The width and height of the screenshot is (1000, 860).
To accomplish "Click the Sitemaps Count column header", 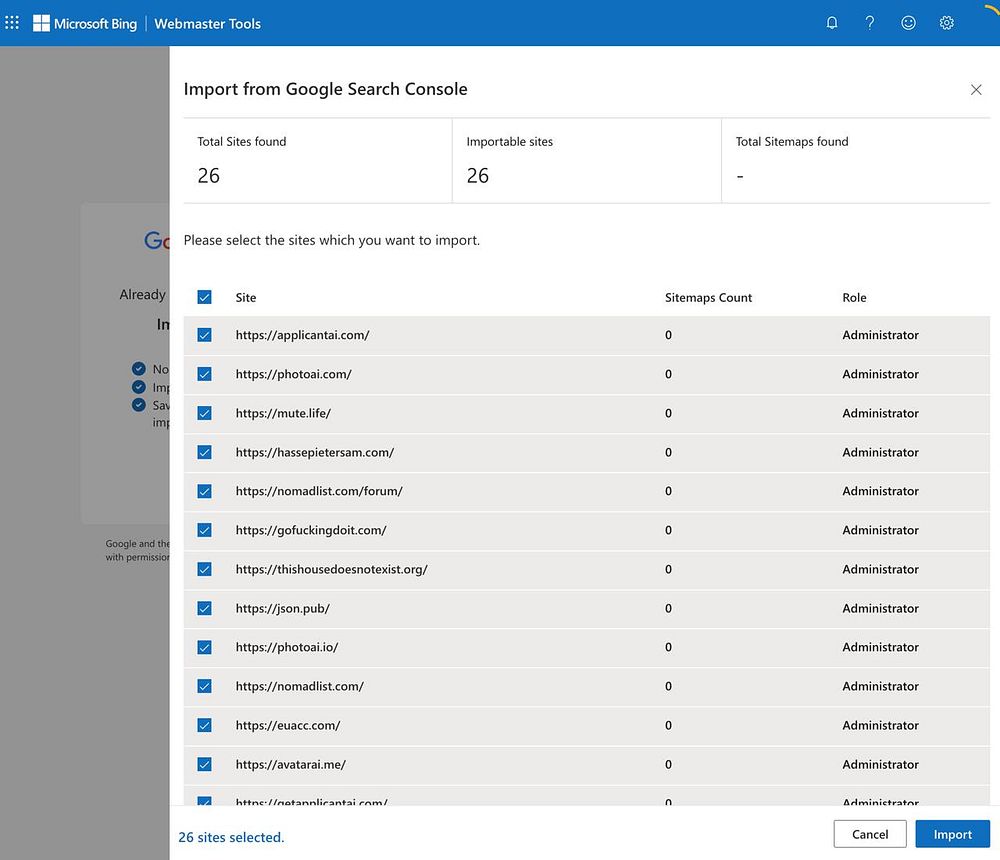I will click(x=708, y=297).
